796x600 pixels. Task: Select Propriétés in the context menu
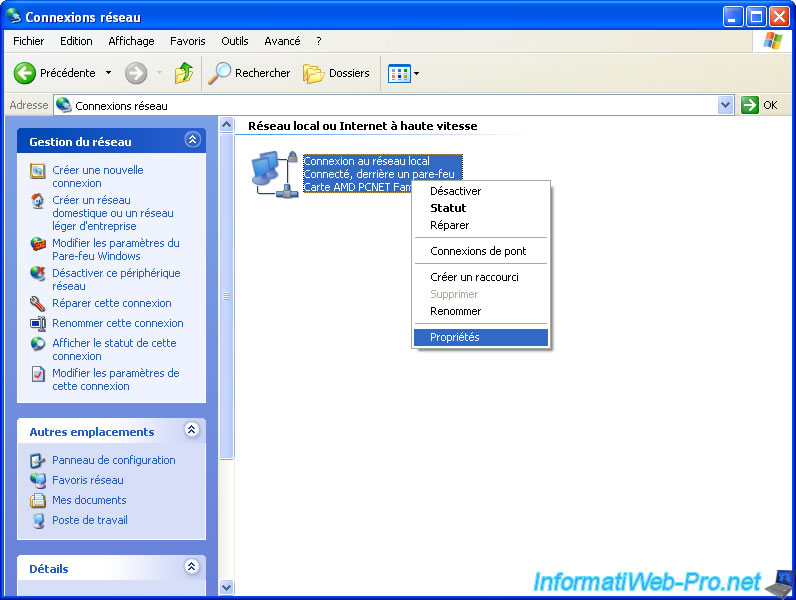(455, 337)
